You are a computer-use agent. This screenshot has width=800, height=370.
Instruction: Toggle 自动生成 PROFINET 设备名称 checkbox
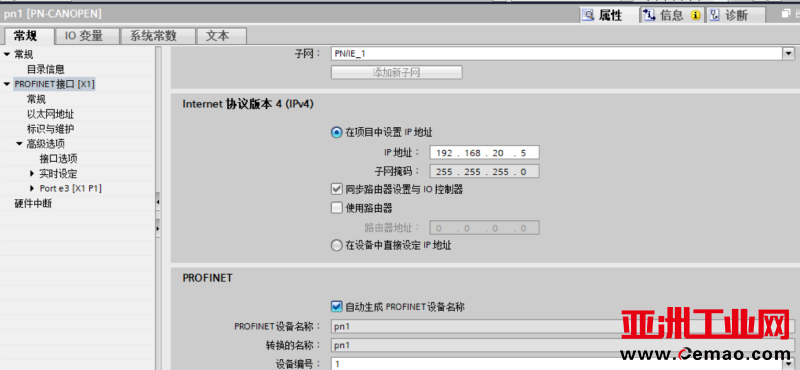click(336, 307)
